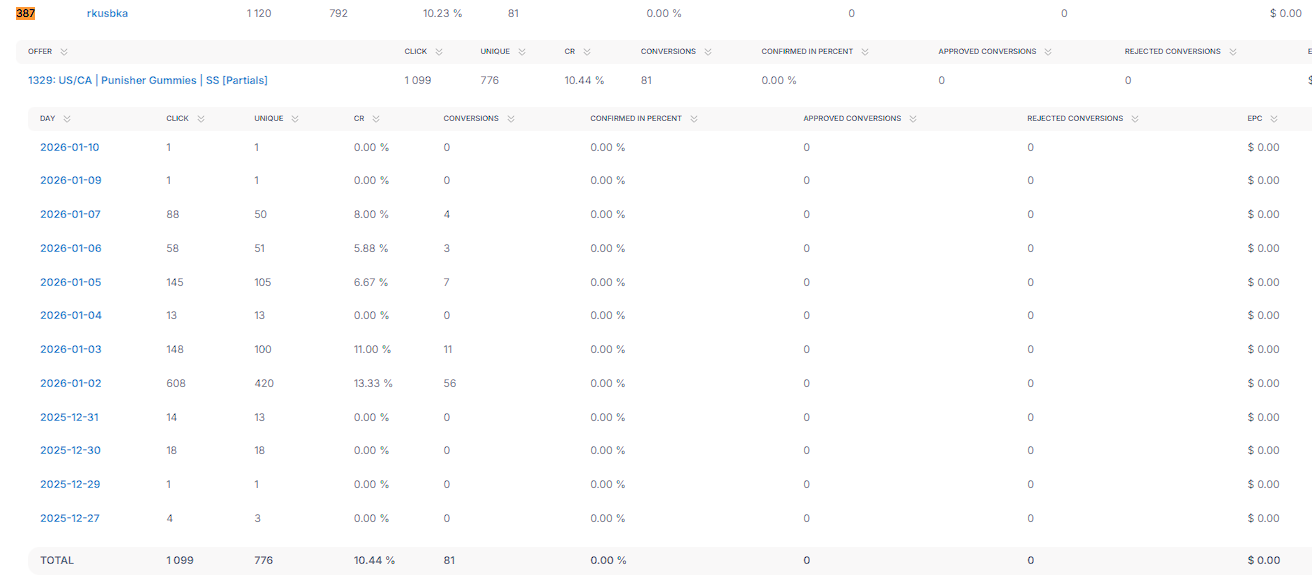
Task: Open offer 1329 Punisher Gummies link
Action: (x=147, y=80)
